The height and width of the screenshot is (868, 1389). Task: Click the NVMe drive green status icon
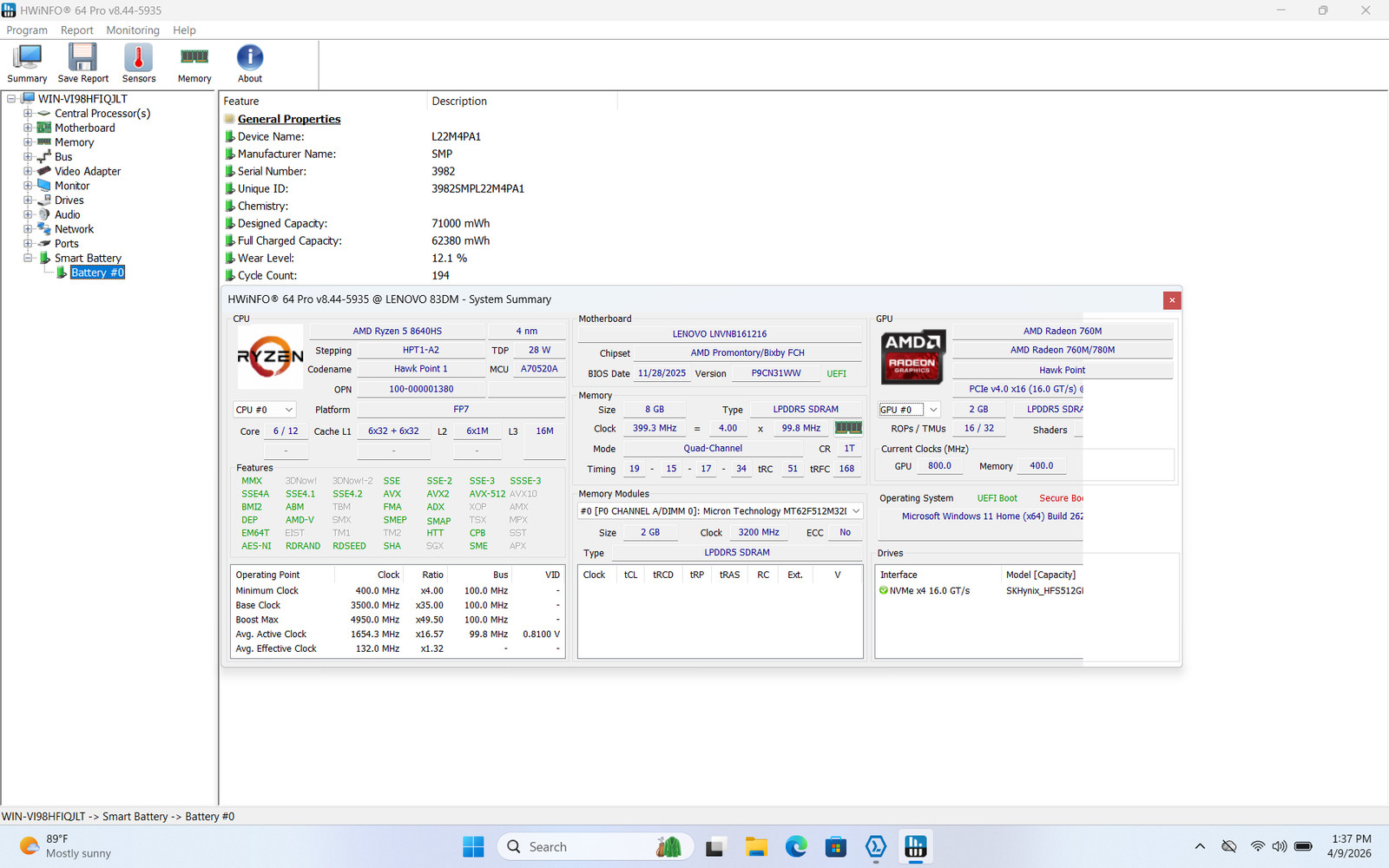click(884, 591)
